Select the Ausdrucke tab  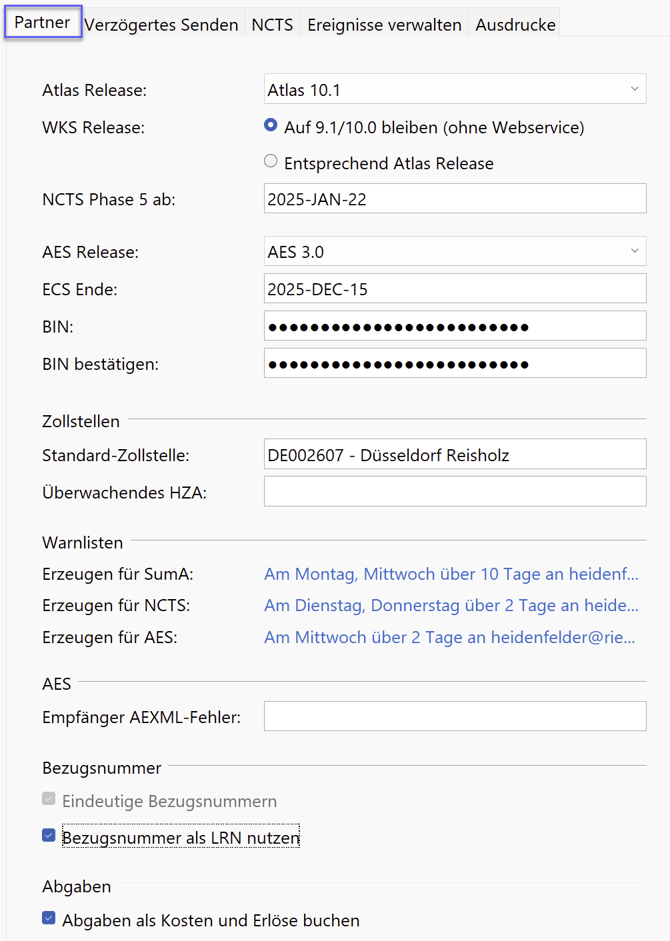(515, 24)
